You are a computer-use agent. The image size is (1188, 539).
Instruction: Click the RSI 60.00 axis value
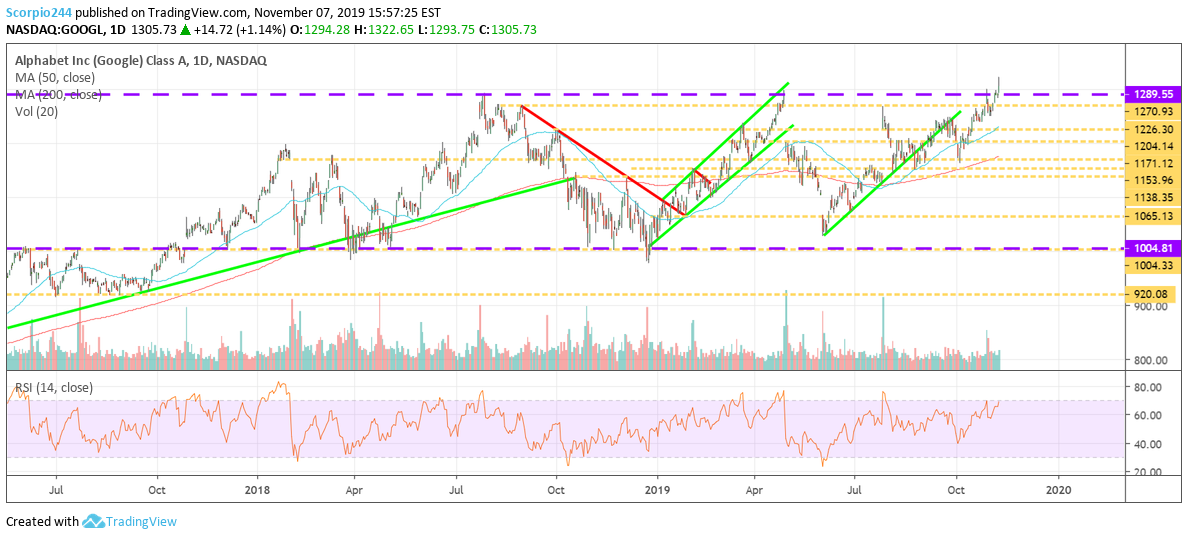[1148, 415]
